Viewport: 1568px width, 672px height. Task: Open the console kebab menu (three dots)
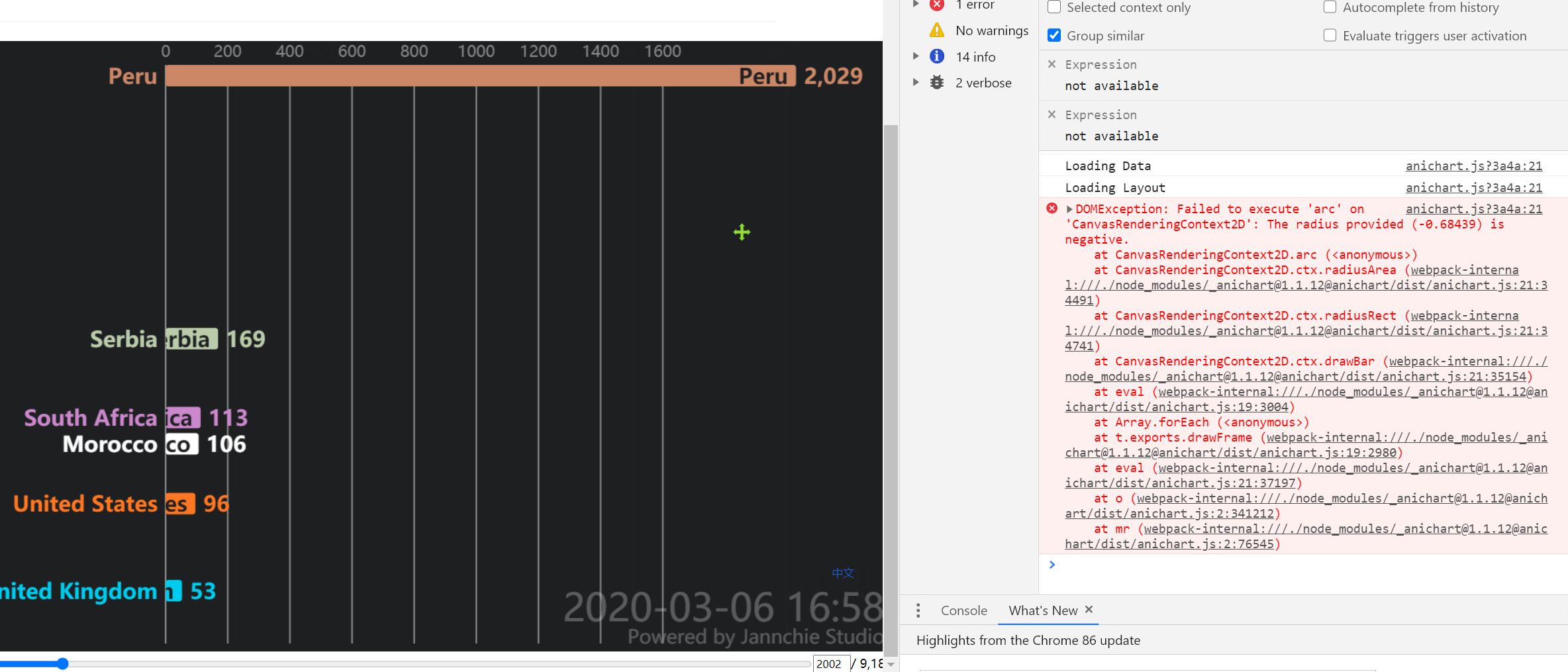918,610
